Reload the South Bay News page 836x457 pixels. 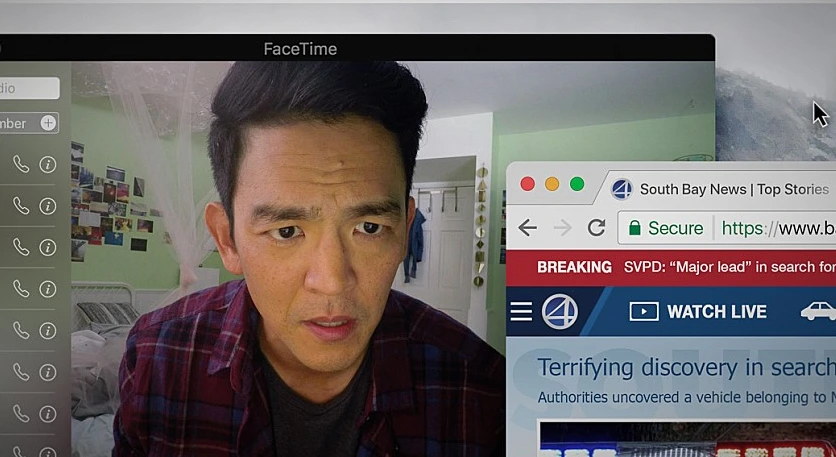(x=596, y=228)
